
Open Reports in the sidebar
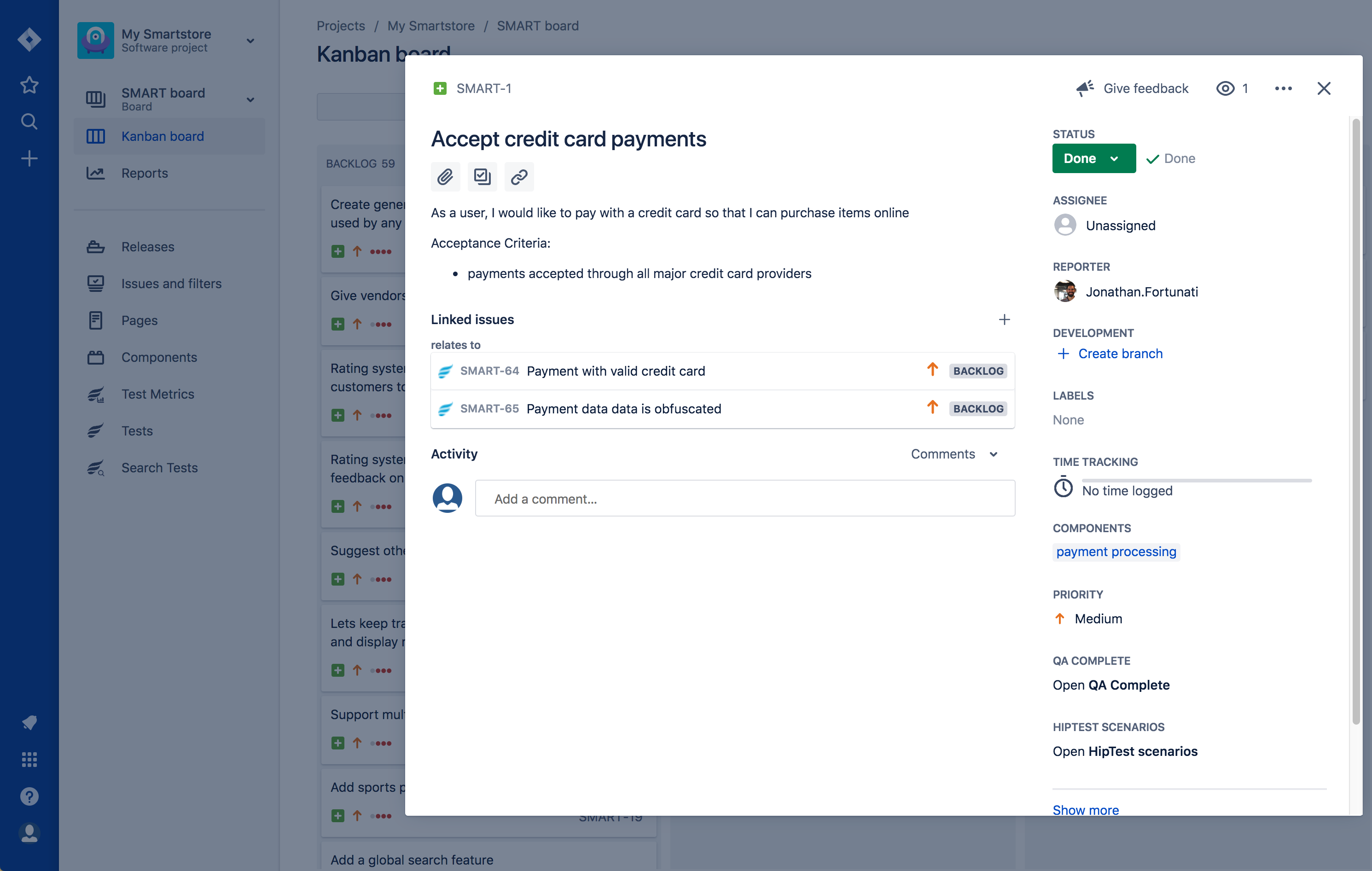tap(144, 173)
